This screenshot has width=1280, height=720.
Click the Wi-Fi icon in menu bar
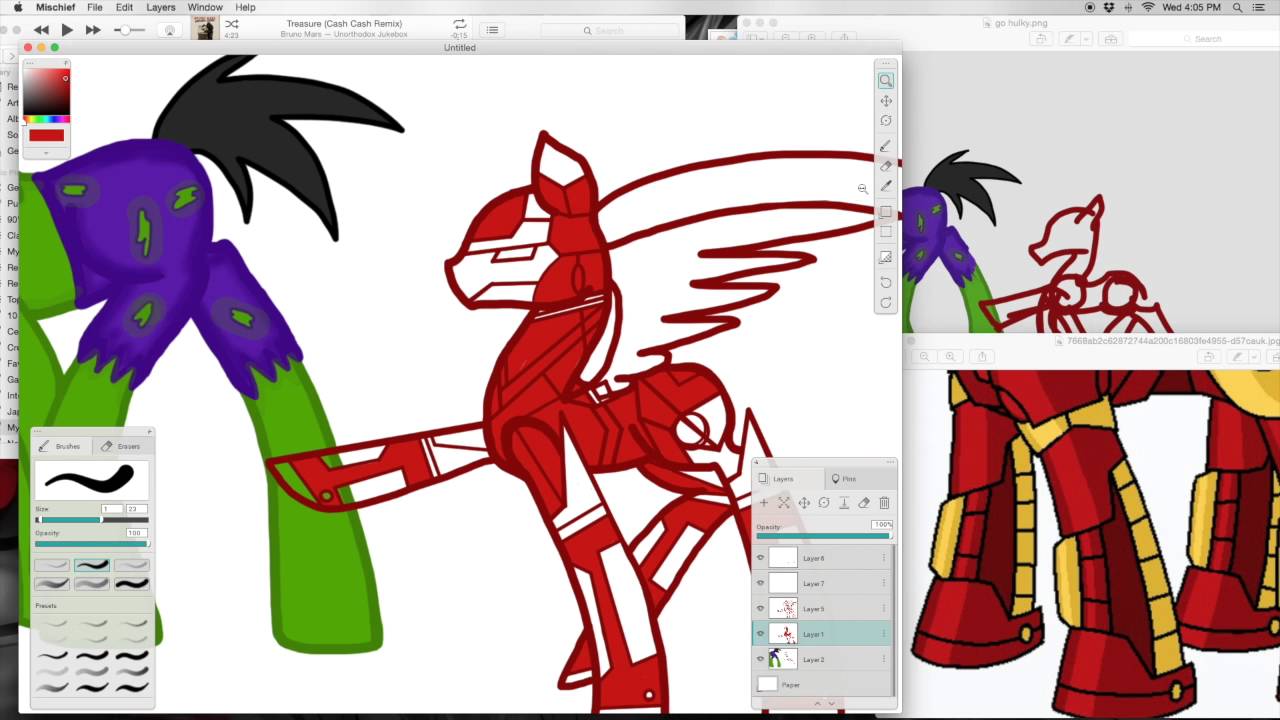pyautogui.click(x=1148, y=7)
